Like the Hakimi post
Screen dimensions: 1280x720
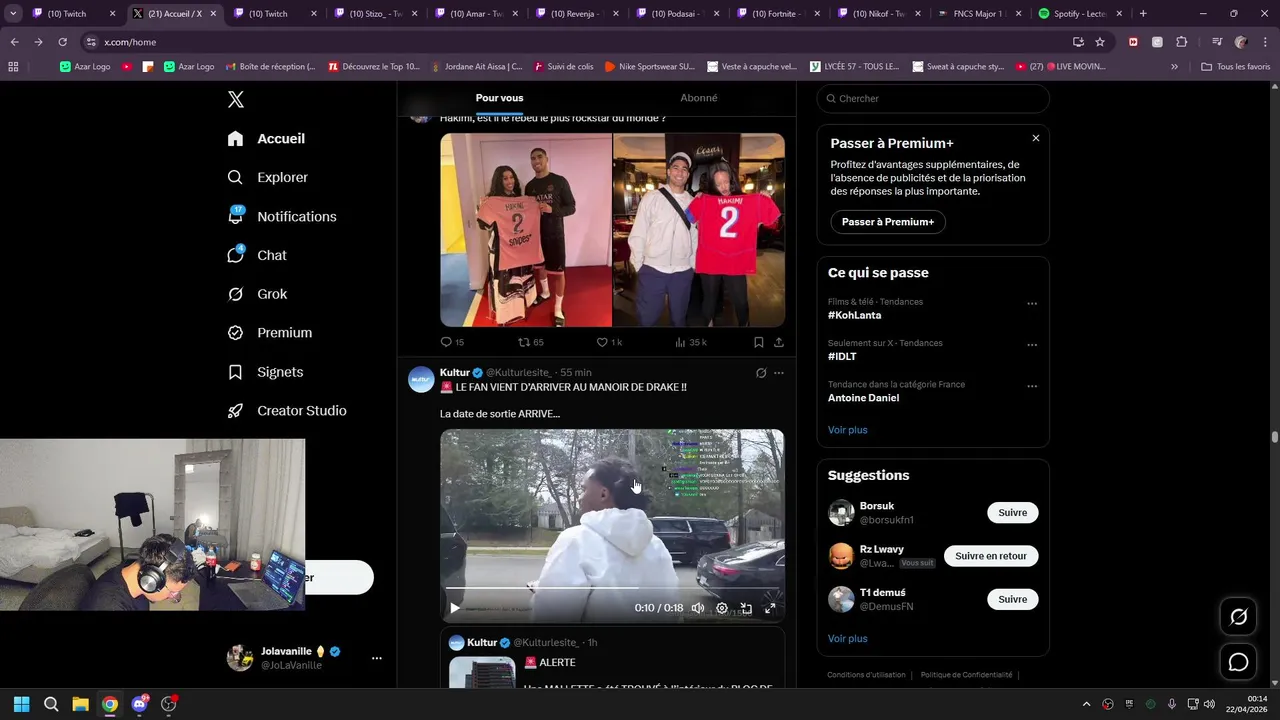[609, 342]
